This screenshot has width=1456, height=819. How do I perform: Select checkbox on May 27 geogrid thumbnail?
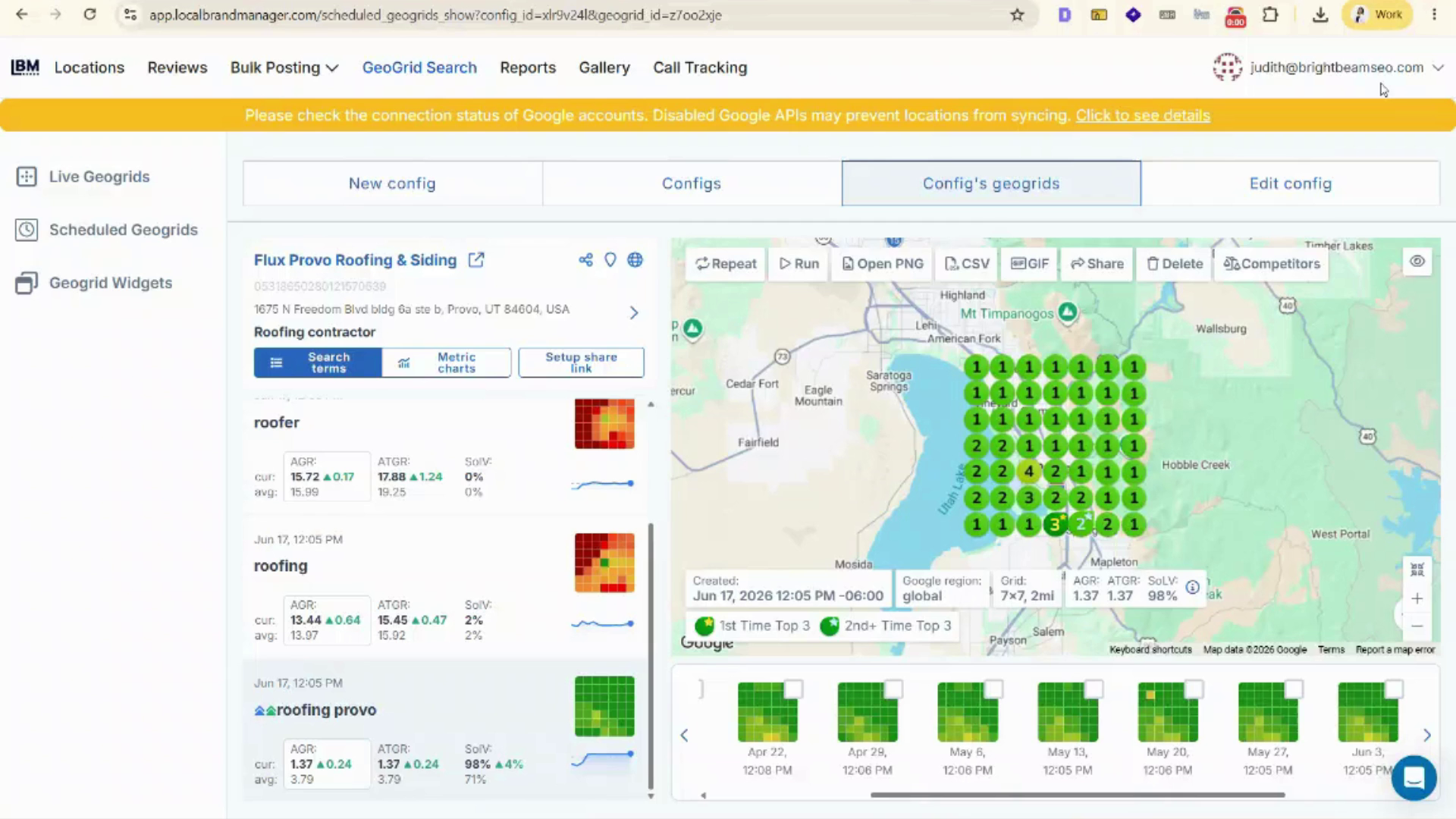point(1294,689)
